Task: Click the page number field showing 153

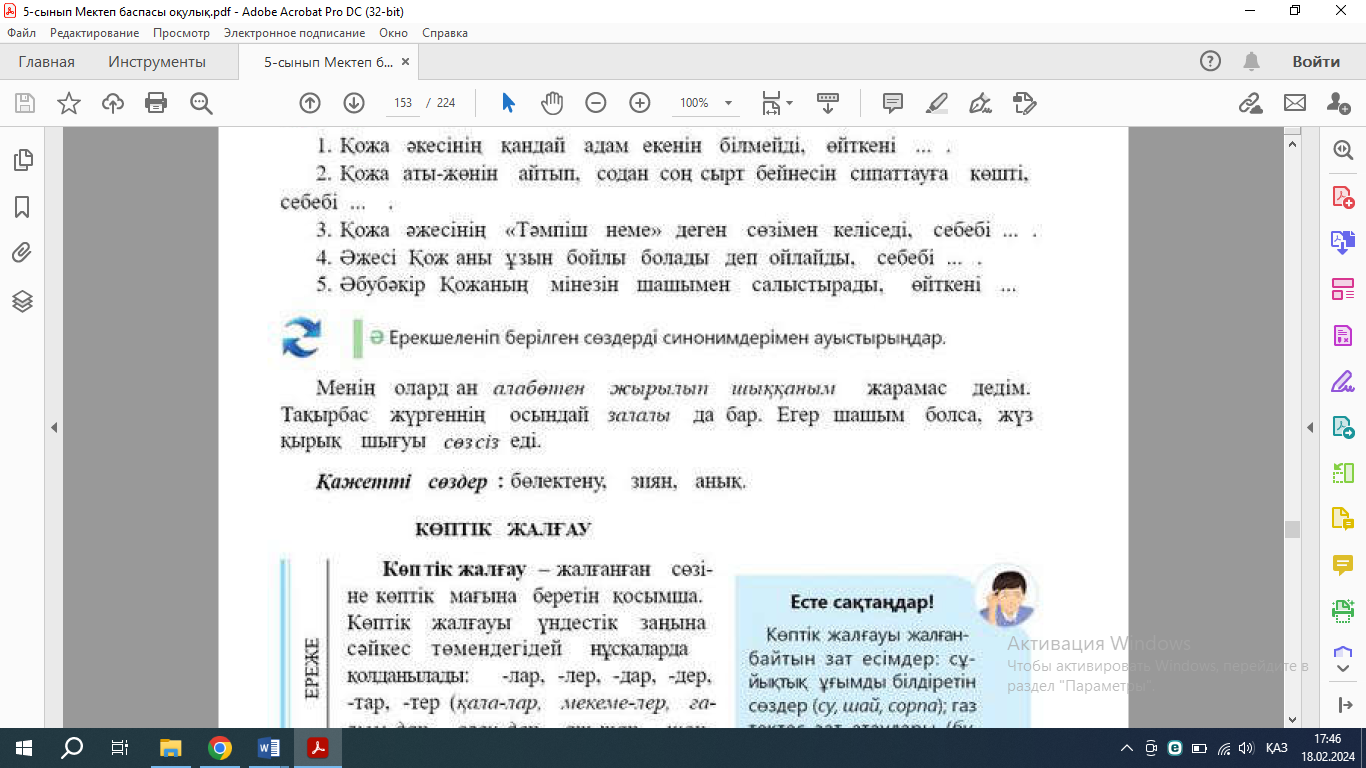Action: 403,103
